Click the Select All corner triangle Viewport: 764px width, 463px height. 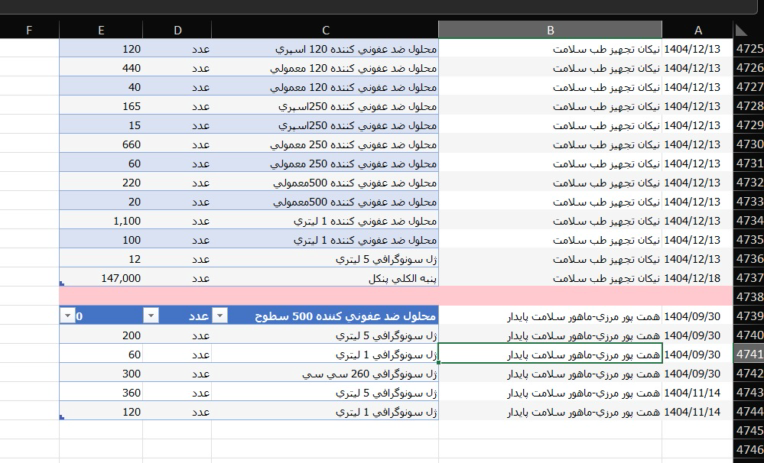(741, 30)
